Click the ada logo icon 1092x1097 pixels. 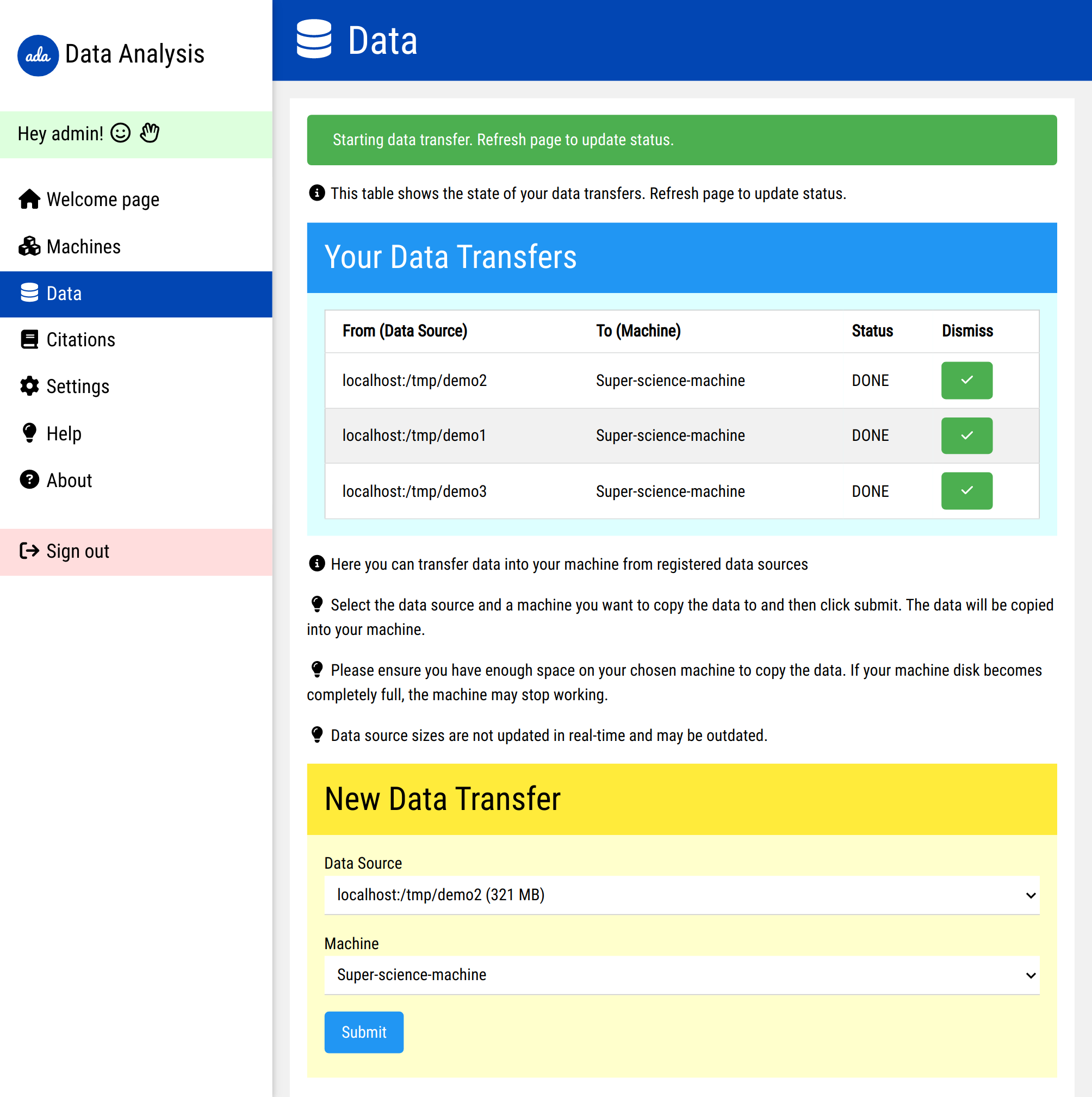38,55
